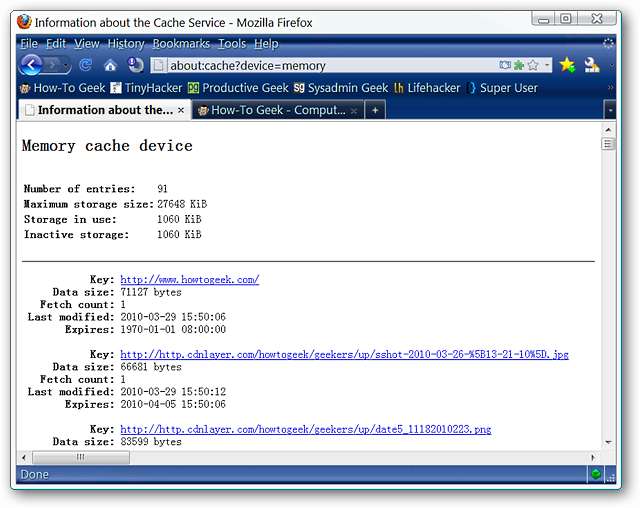Open the sshot-2010-03-26 jpg cache link
640x508 pixels.
pos(344,354)
